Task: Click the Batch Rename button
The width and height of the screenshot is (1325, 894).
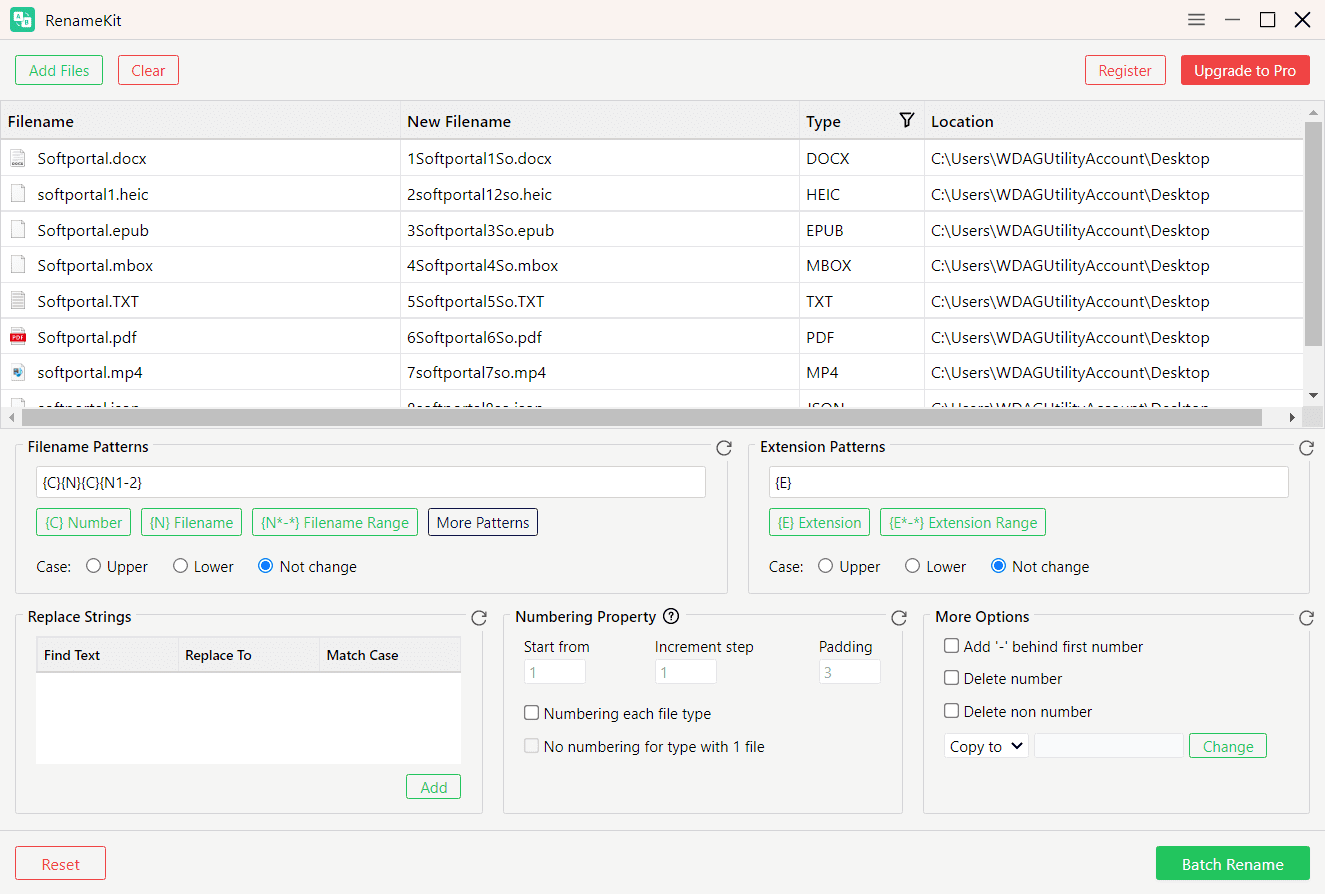Action: click(1232, 864)
